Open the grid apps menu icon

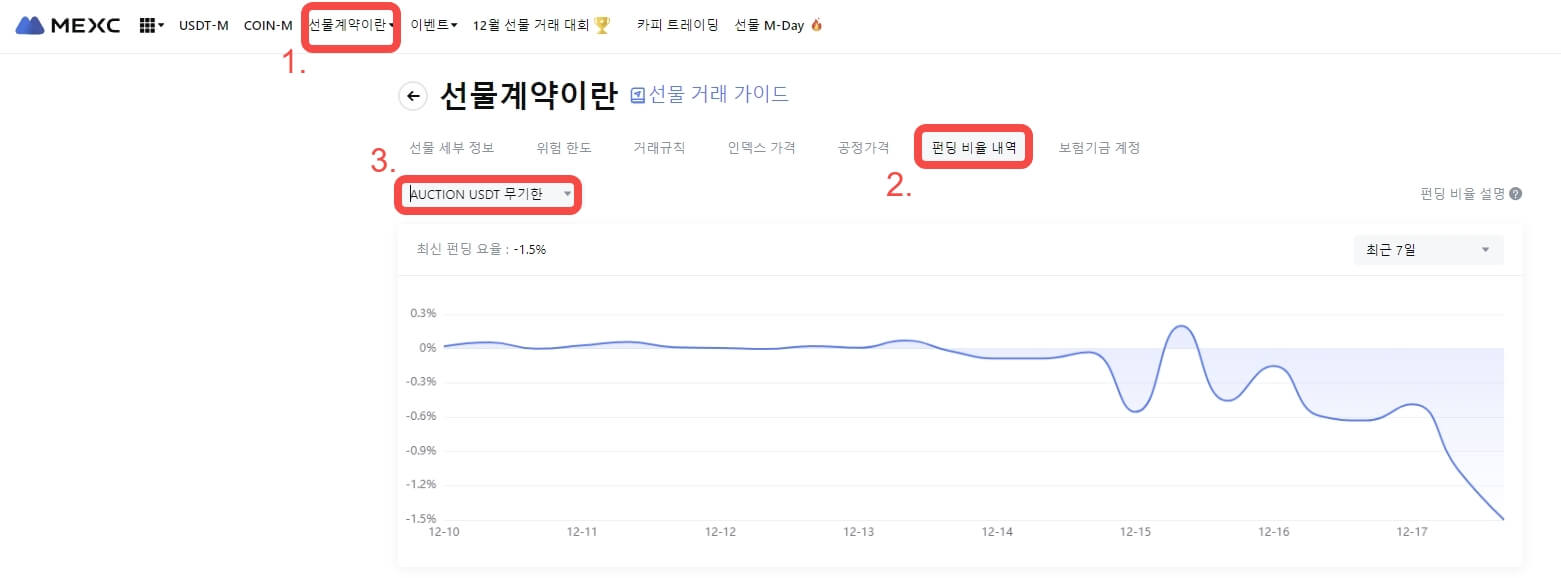(148, 25)
